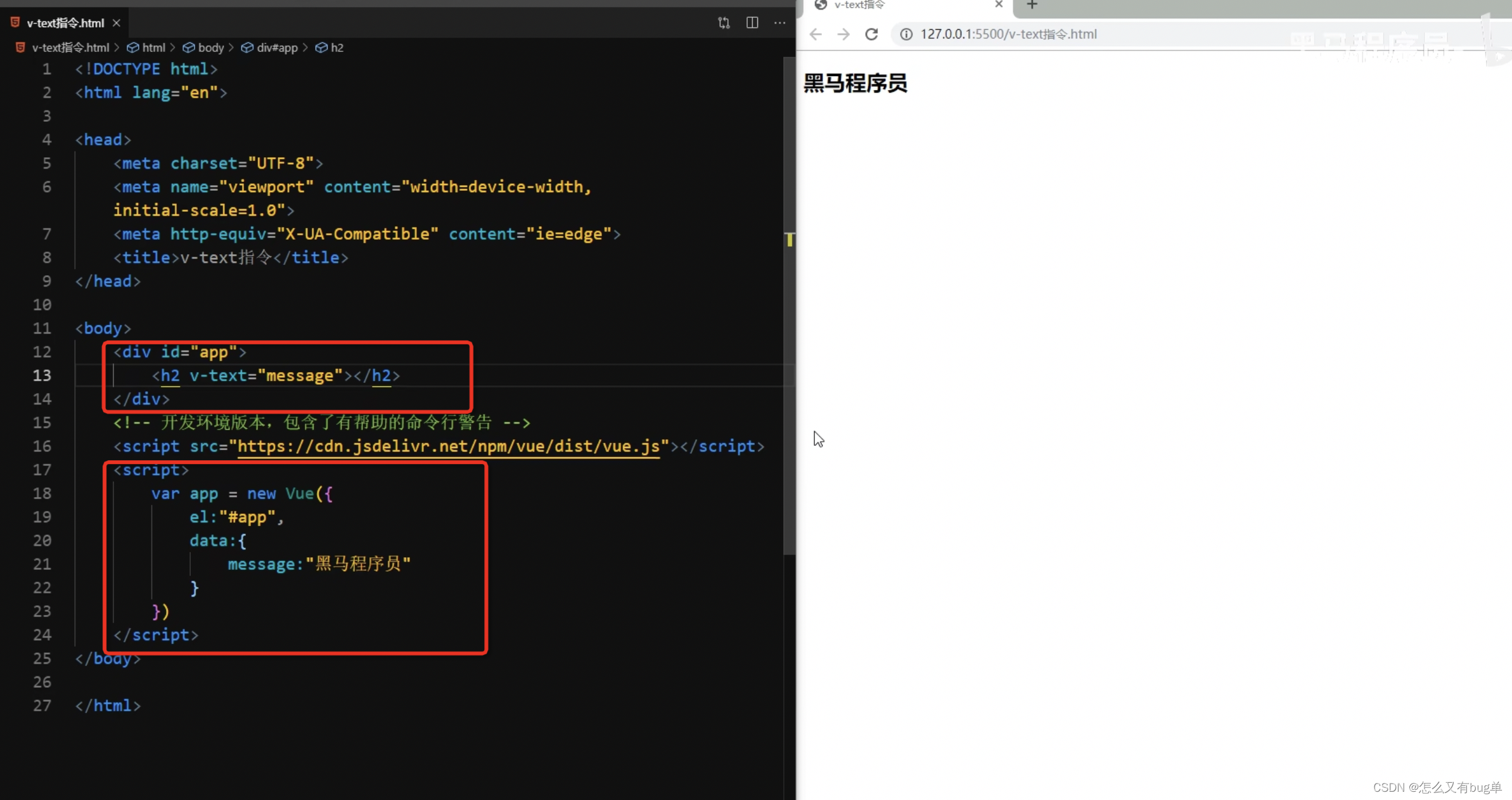The width and height of the screenshot is (1512, 800).
Task: Click the HTML file icon in the editor tab
Action: click(15, 22)
